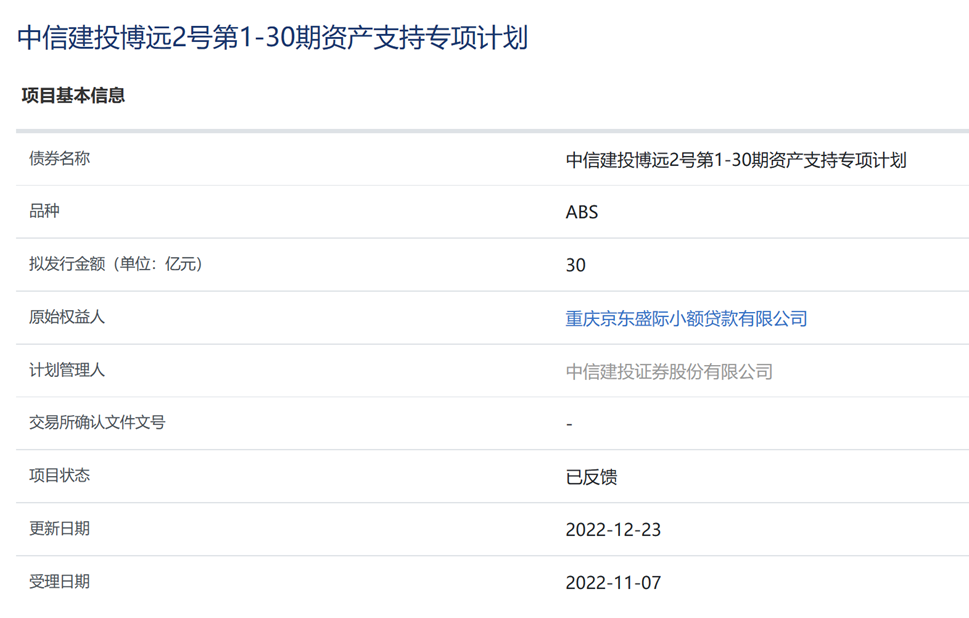This screenshot has height=618, width=969.
Task: Click the update date 2022-12-23
Action: (x=613, y=530)
